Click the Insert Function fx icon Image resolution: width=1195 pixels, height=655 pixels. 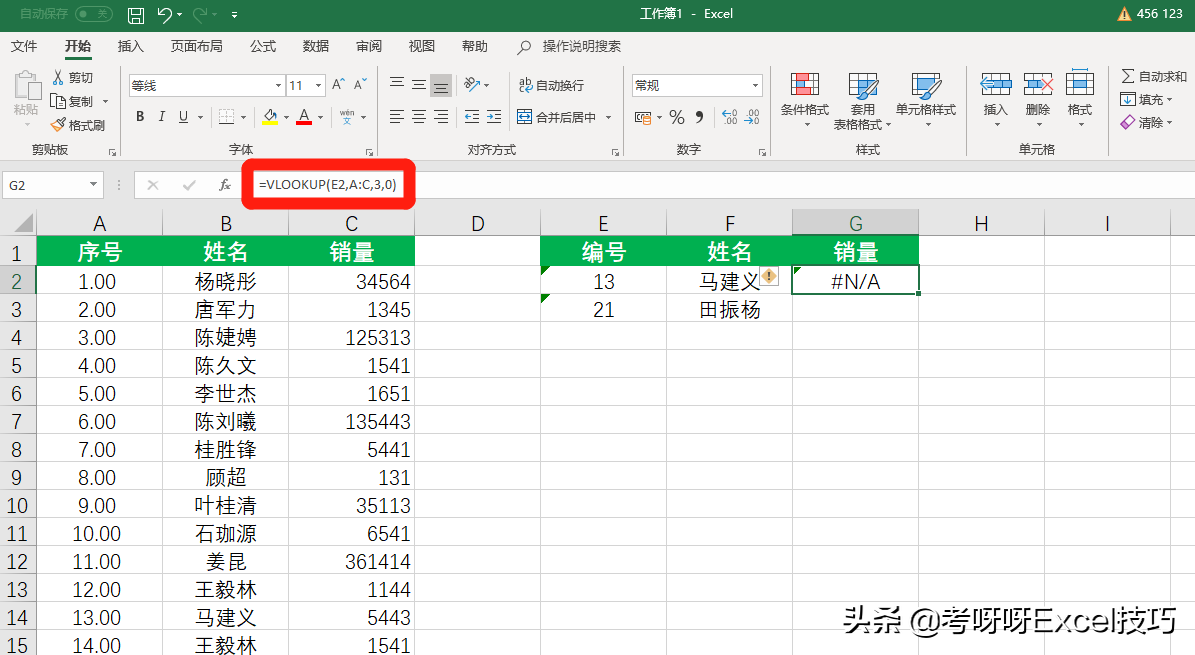click(225, 185)
